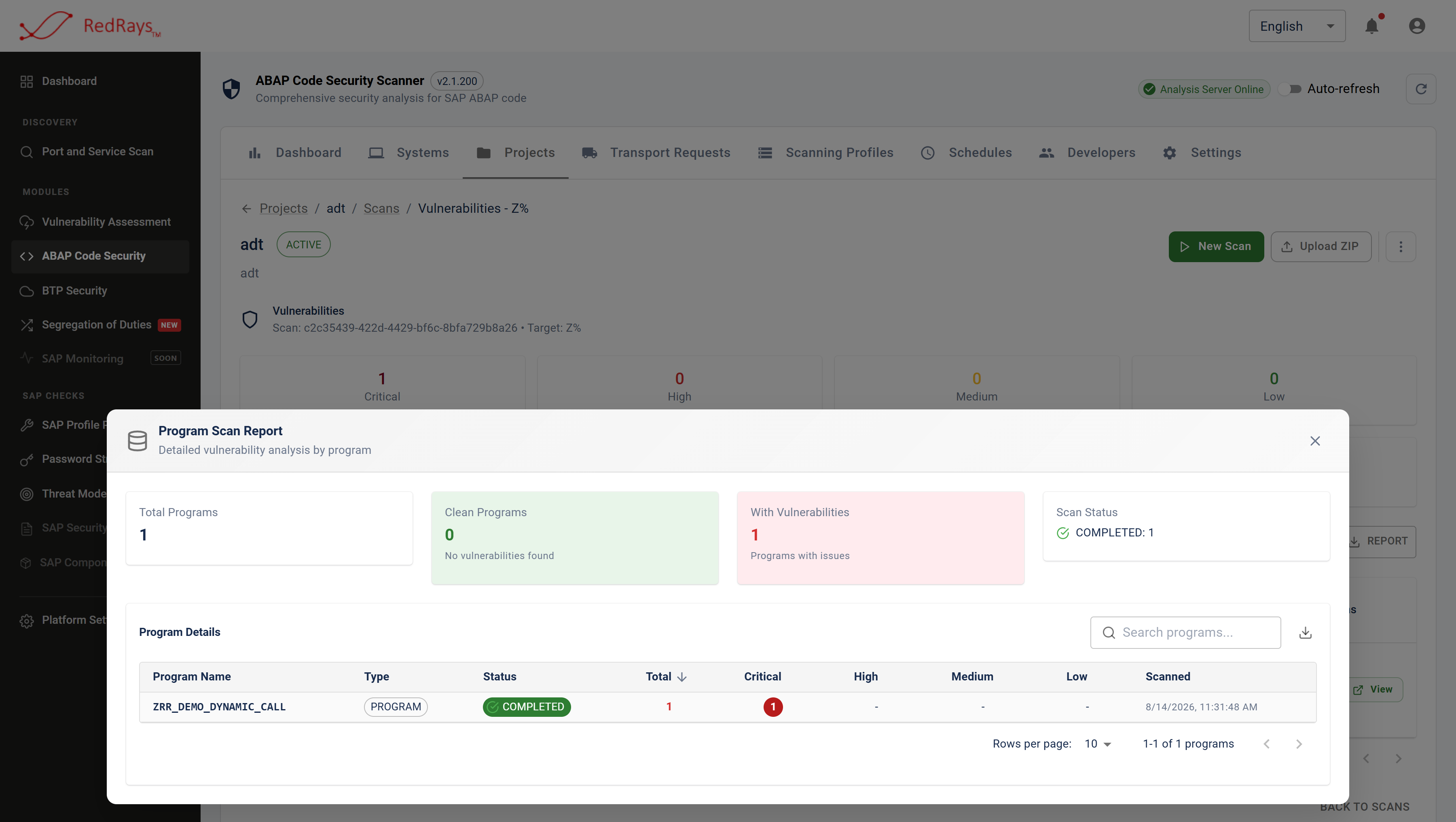Viewport: 1456px width, 822px height.
Task: Go to next page of programs
Action: click(x=1299, y=744)
